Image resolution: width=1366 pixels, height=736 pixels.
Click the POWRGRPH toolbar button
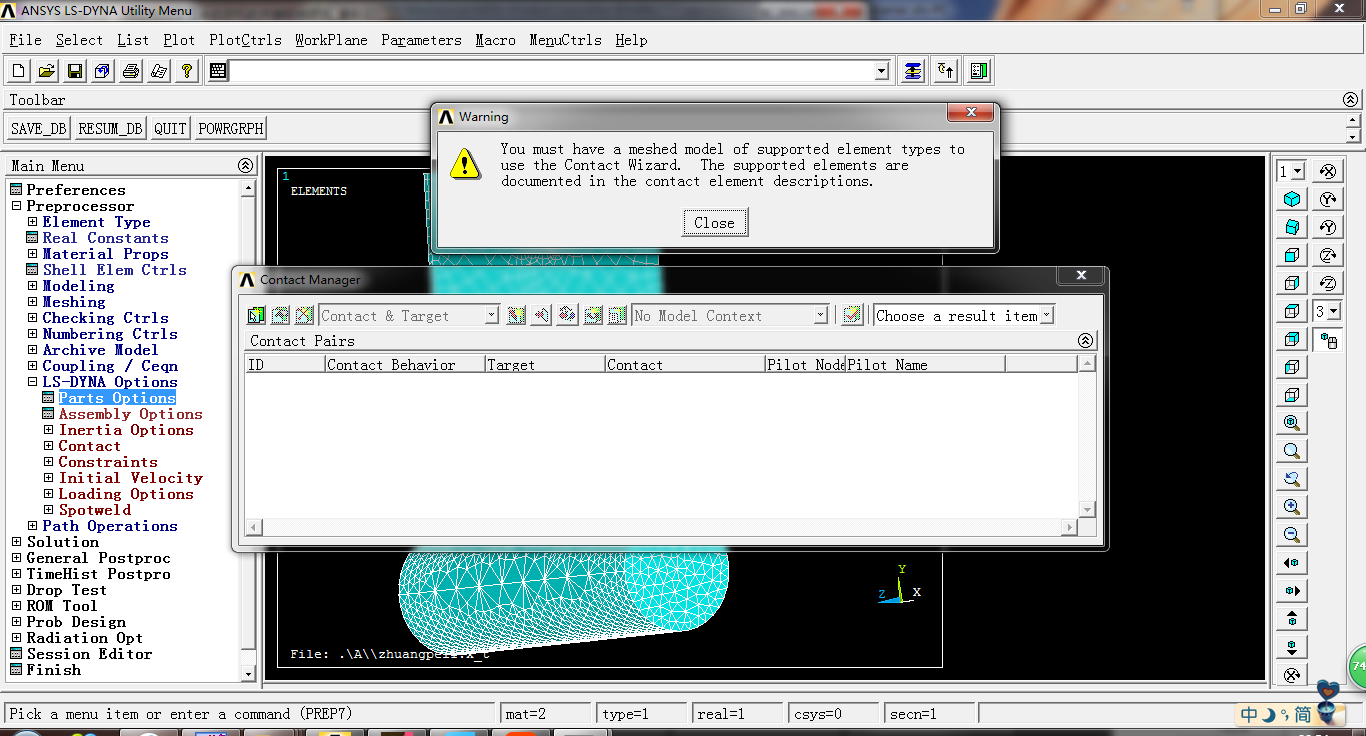(x=230, y=128)
